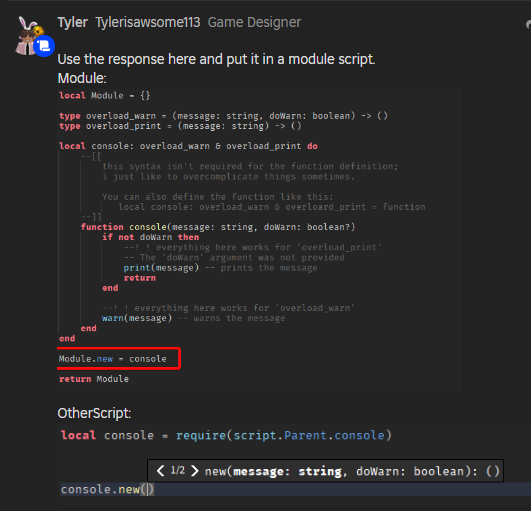This screenshot has height=511, width=531.
Task: Click the comment 'this syntax isn't required' line
Action: pos(250,166)
